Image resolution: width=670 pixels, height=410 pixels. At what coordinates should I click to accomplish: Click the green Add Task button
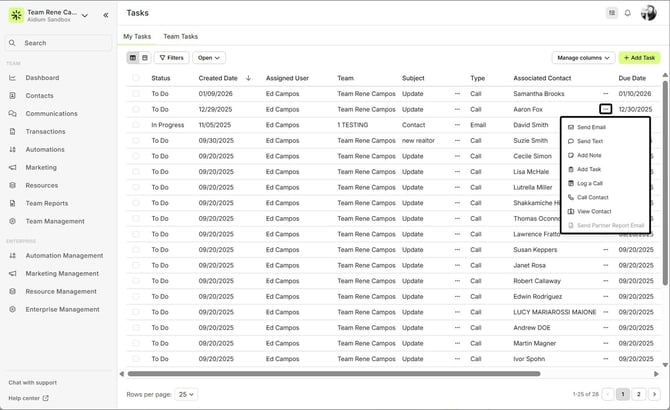tap(639, 58)
